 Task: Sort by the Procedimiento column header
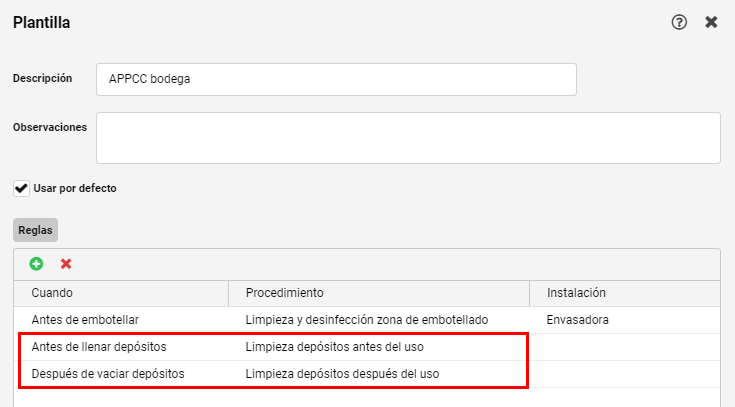point(379,293)
